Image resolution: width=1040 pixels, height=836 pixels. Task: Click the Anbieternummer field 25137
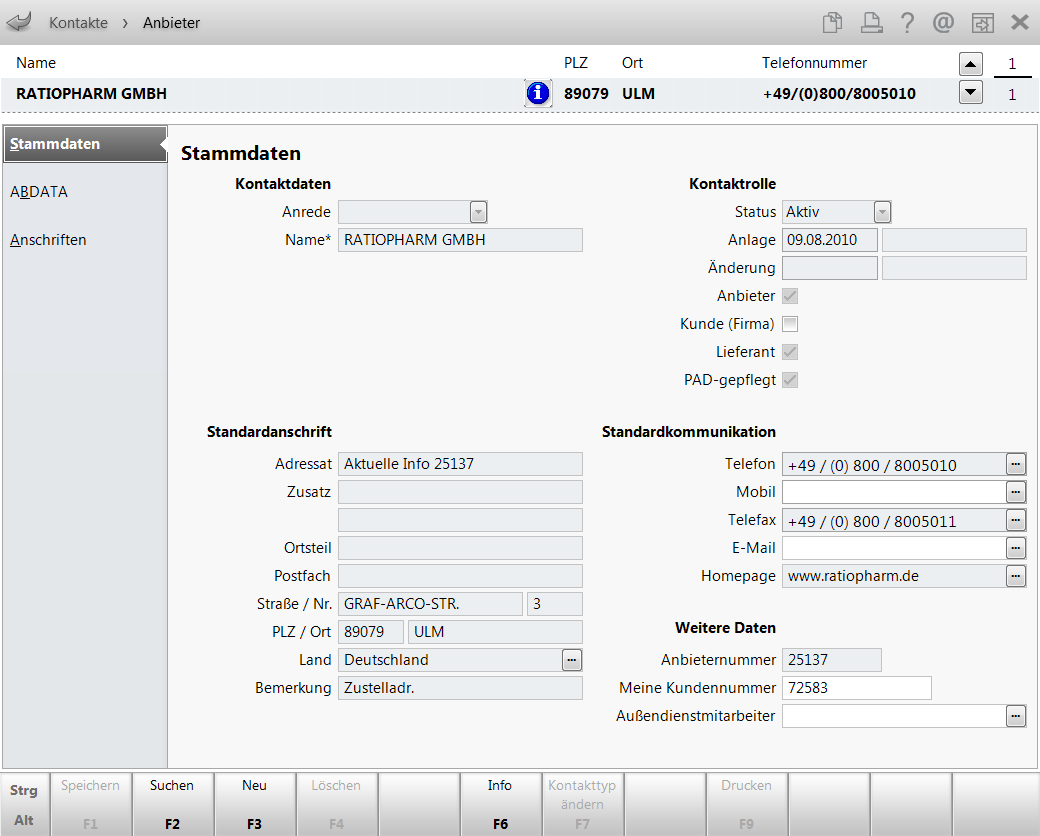832,660
